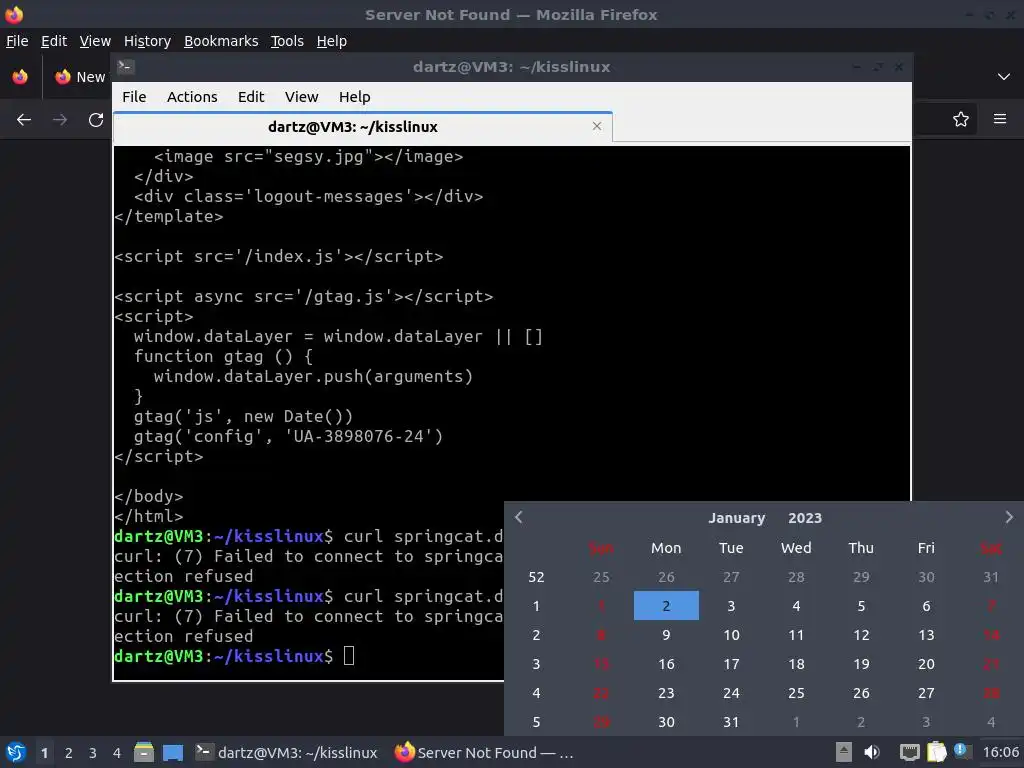
Task: Click the 16:06 clock in taskbar
Action: tap(1000, 752)
